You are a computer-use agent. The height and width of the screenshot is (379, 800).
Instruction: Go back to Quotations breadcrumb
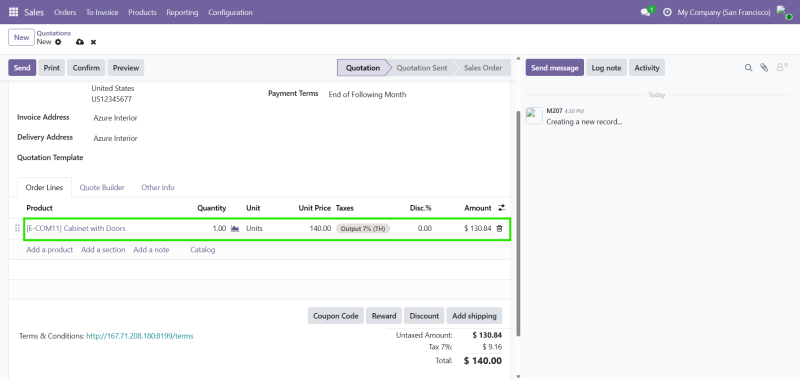coord(54,33)
